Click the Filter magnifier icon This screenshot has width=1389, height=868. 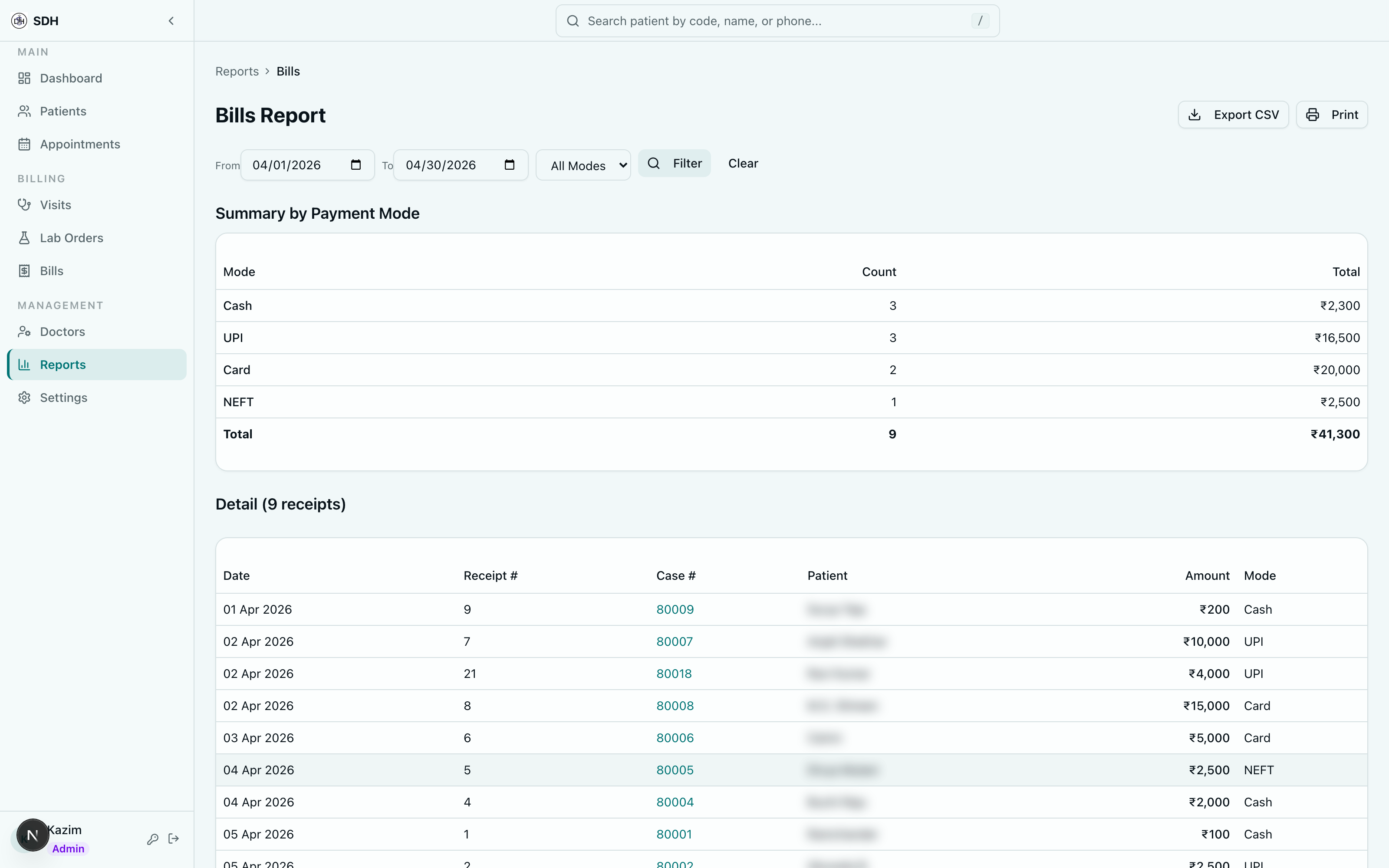[654, 164]
